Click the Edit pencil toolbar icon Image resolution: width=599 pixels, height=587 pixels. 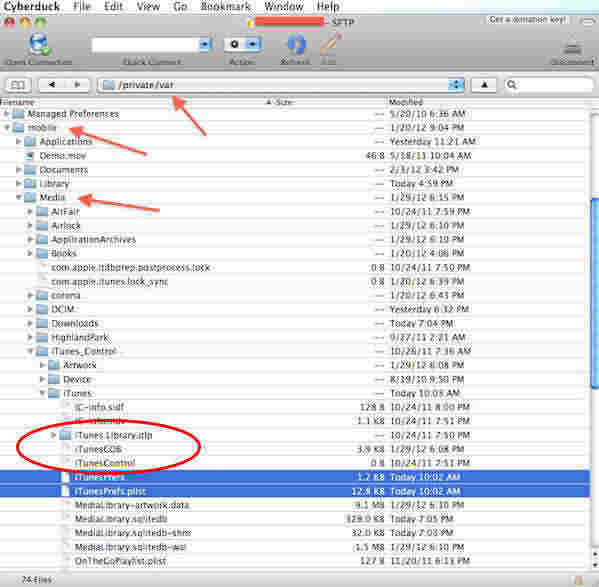tap(330, 44)
